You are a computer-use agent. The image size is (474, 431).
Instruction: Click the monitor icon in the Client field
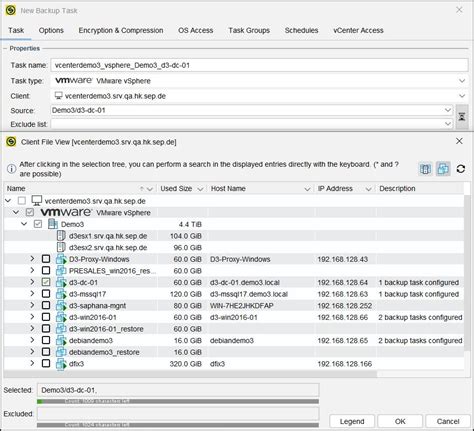(x=58, y=96)
